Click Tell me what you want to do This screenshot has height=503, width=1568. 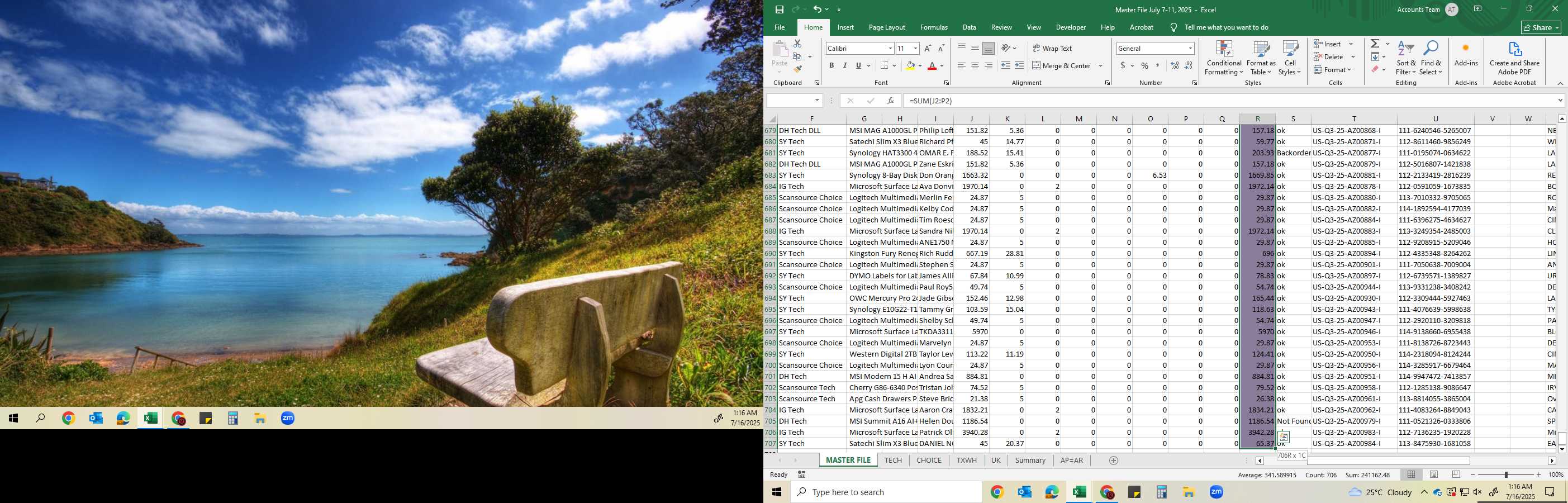click(1226, 27)
